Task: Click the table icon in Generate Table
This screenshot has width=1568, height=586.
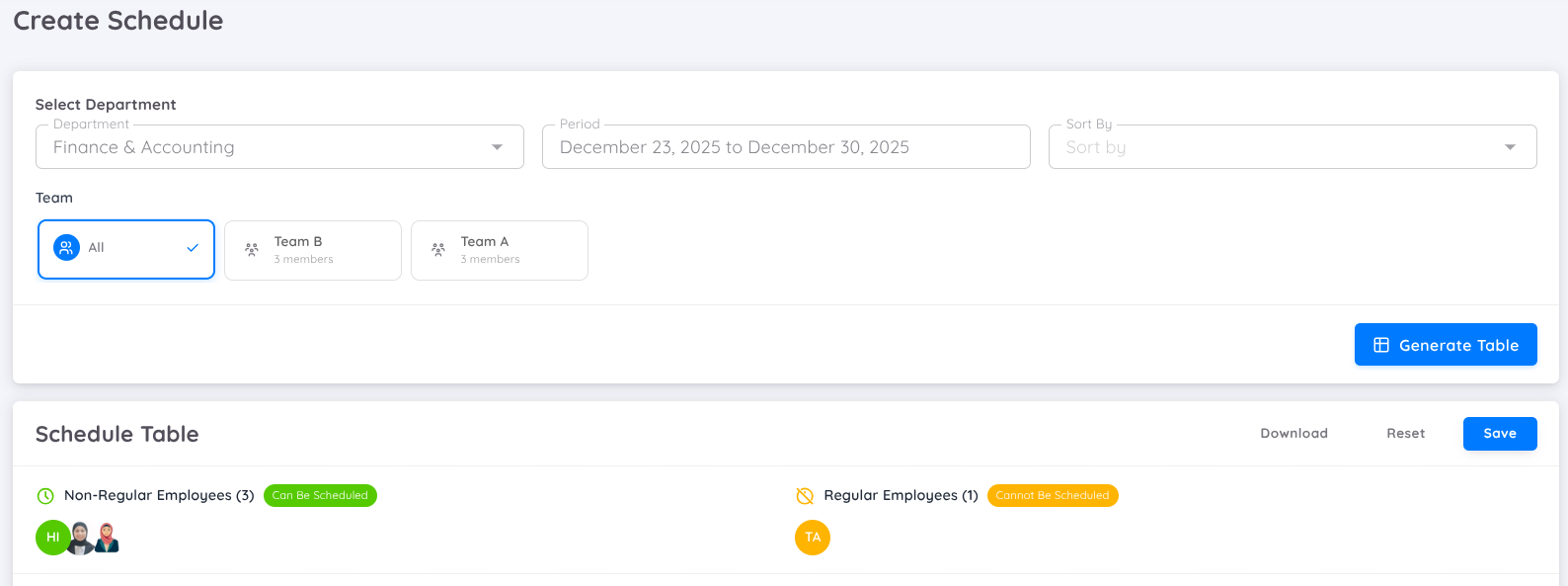Action: [1381, 345]
